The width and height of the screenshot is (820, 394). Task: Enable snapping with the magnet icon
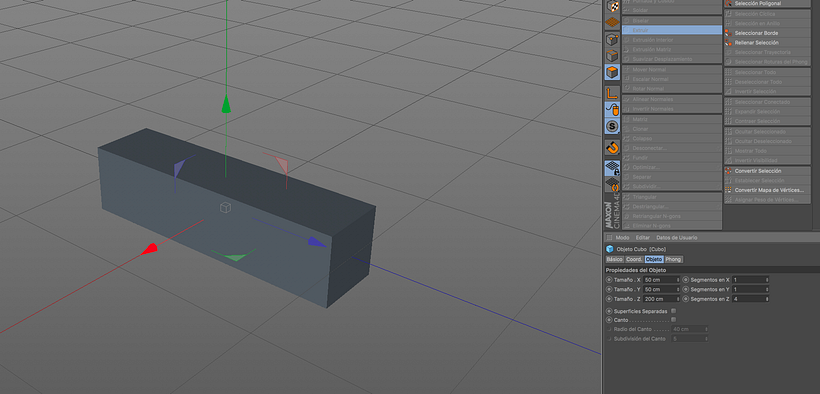pyautogui.click(x=612, y=148)
